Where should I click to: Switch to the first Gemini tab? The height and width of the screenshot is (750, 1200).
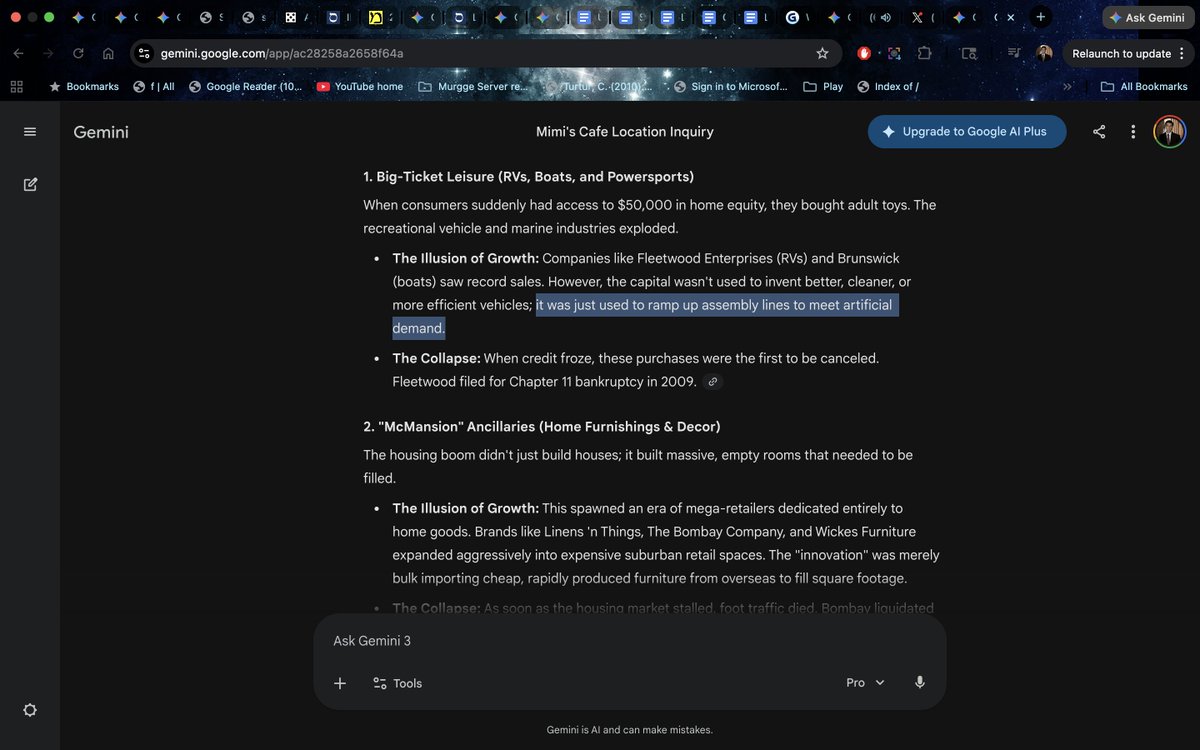[x=84, y=18]
